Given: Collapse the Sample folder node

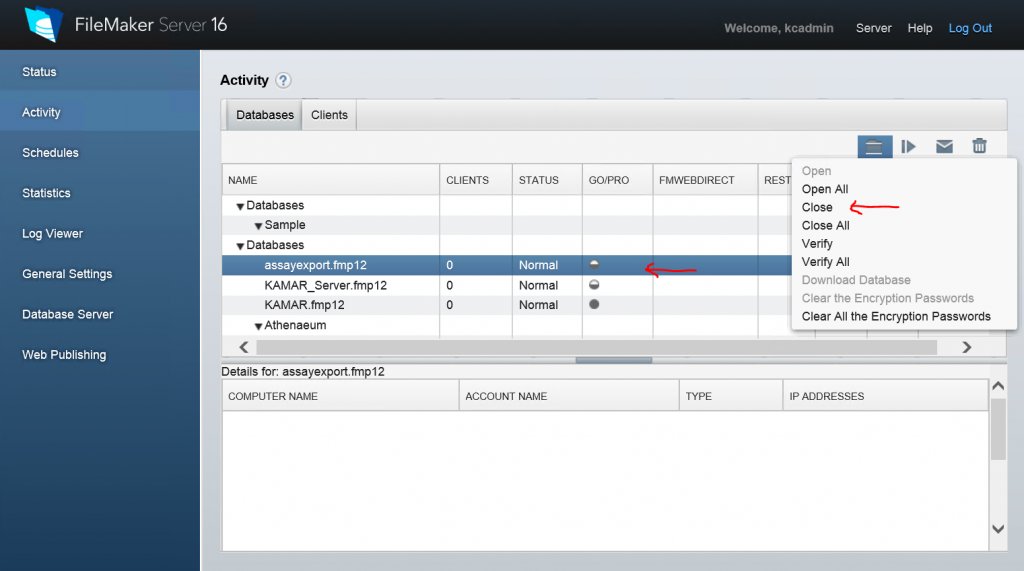Looking at the screenshot, I should coord(258,226).
